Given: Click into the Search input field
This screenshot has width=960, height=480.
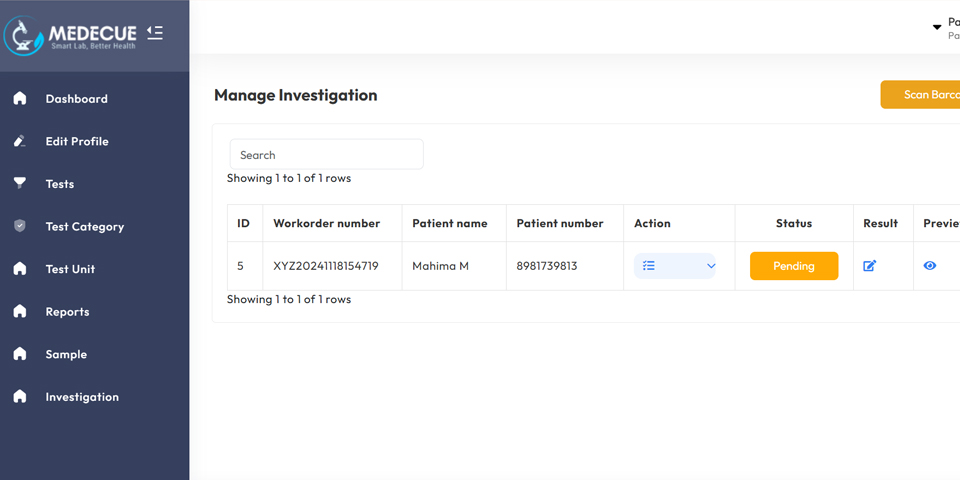Looking at the screenshot, I should pyautogui.click(x=326, y=155).
